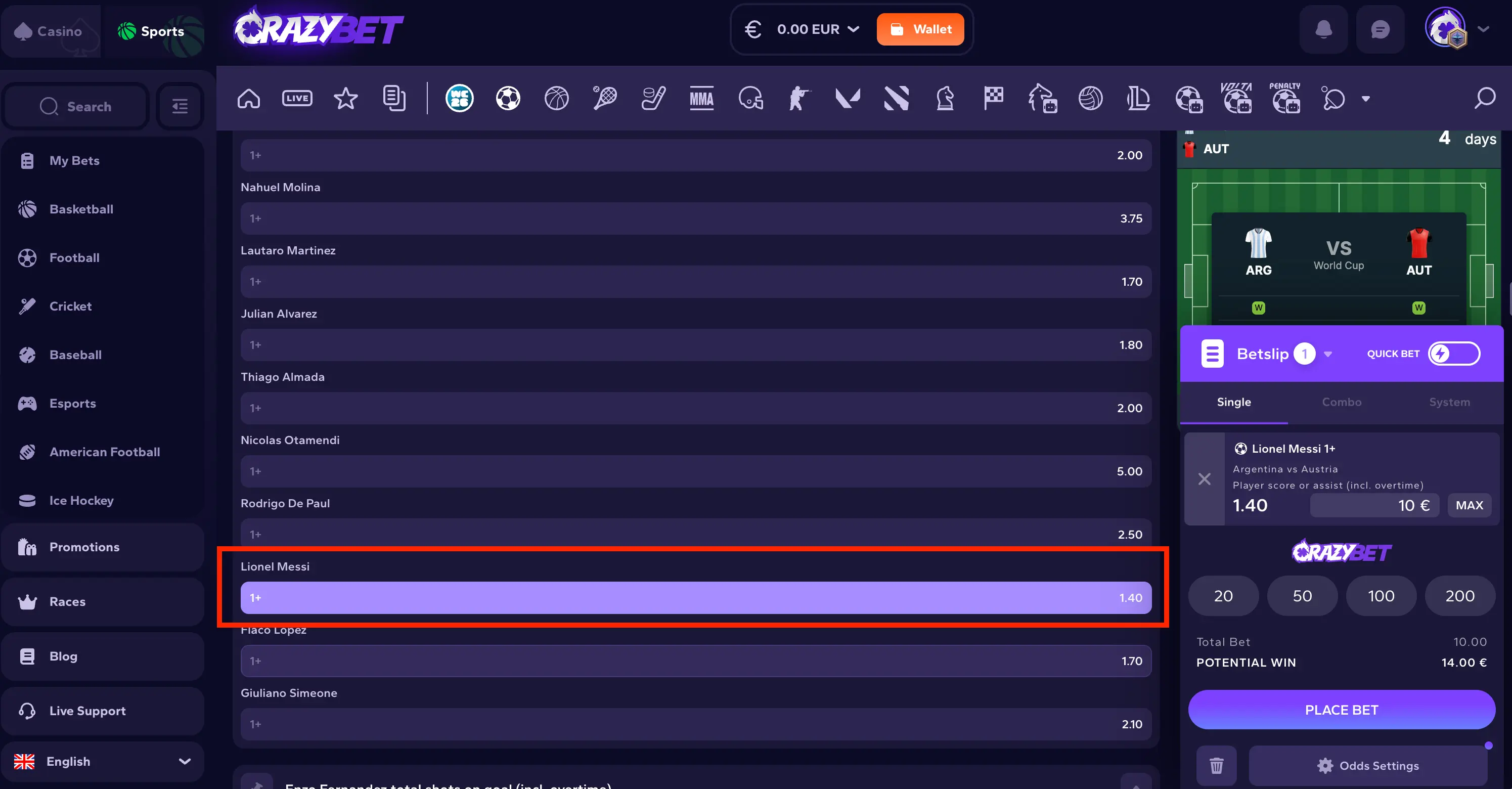Image resolution: width=1512 pixels, height=789 pixels.
Task: Click the PLACE BET button
Action: pyautogui.click(x=1341, y=710)
